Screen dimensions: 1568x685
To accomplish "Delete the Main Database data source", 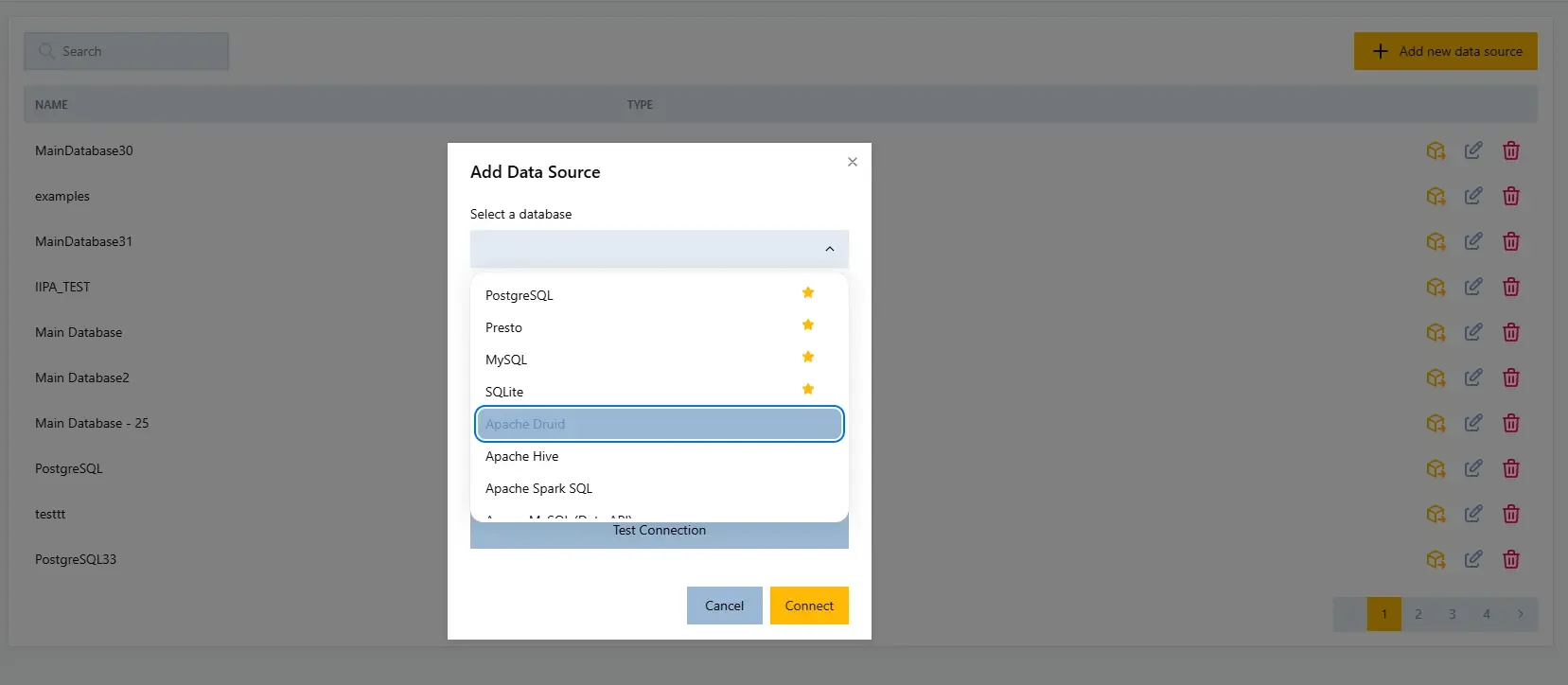I will pyautogui.click(x=1511, y=332).
